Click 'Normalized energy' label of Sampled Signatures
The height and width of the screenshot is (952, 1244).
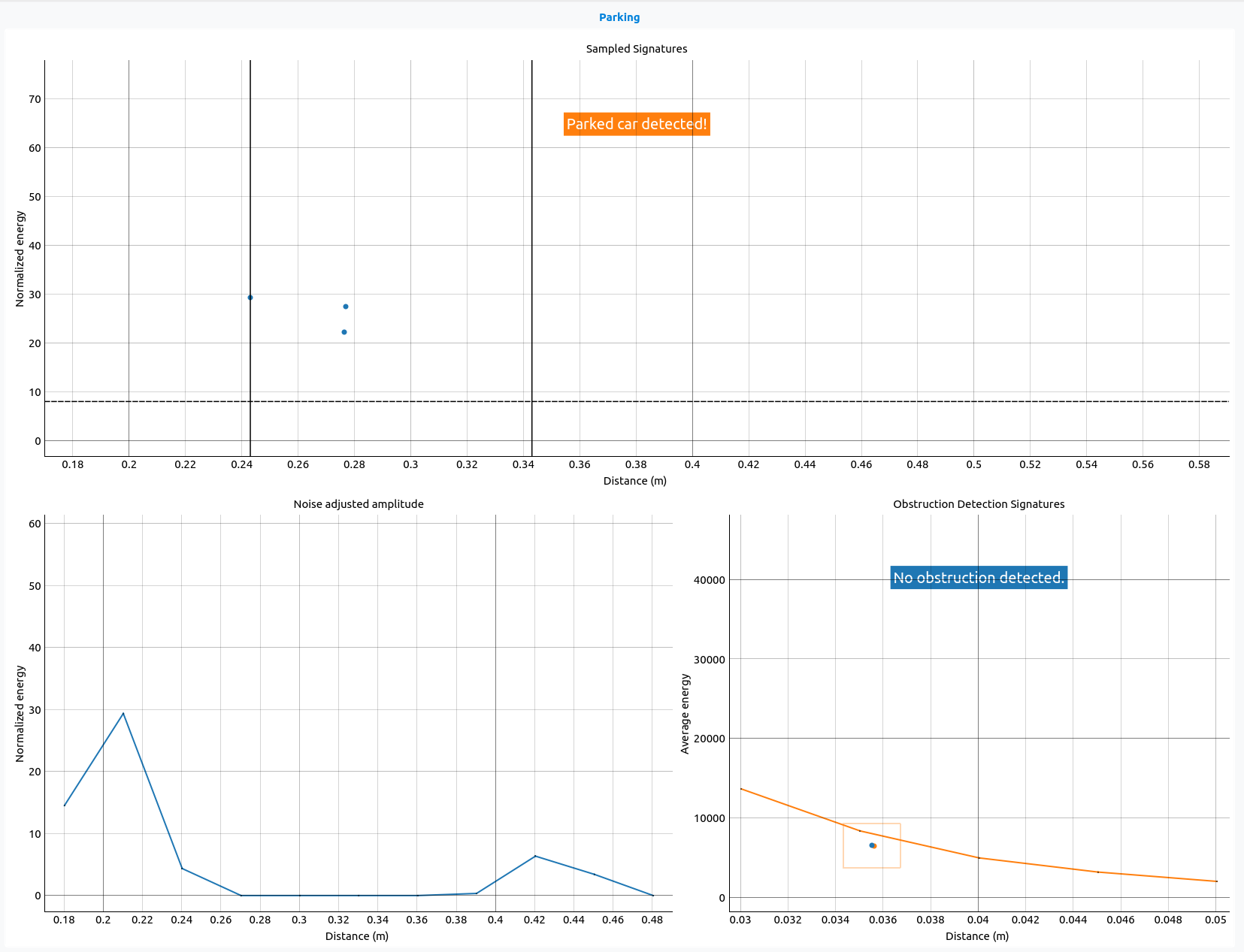click(20, 258)
